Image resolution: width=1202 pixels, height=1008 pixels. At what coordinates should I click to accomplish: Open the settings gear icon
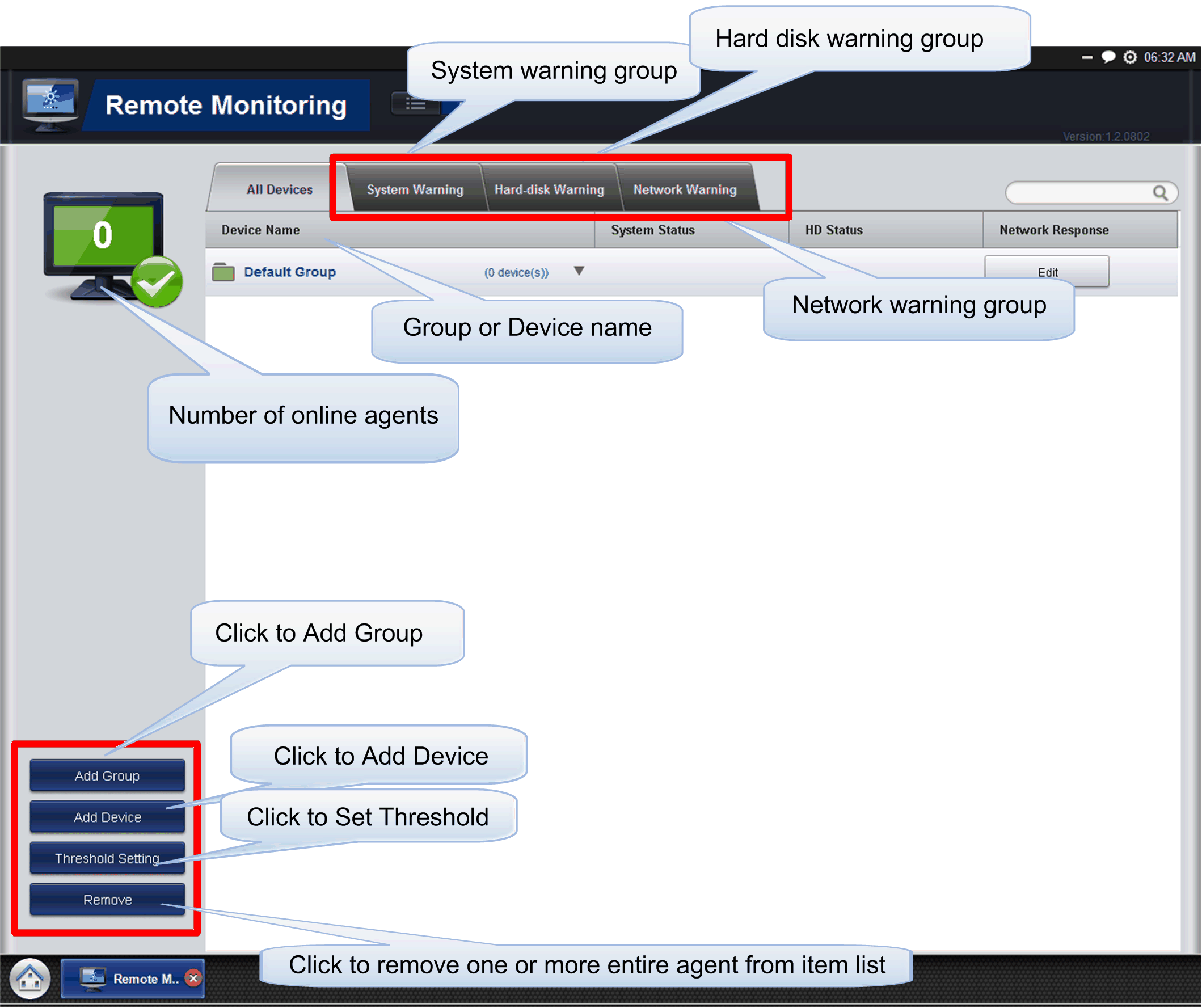click(x=1129, y=57)
